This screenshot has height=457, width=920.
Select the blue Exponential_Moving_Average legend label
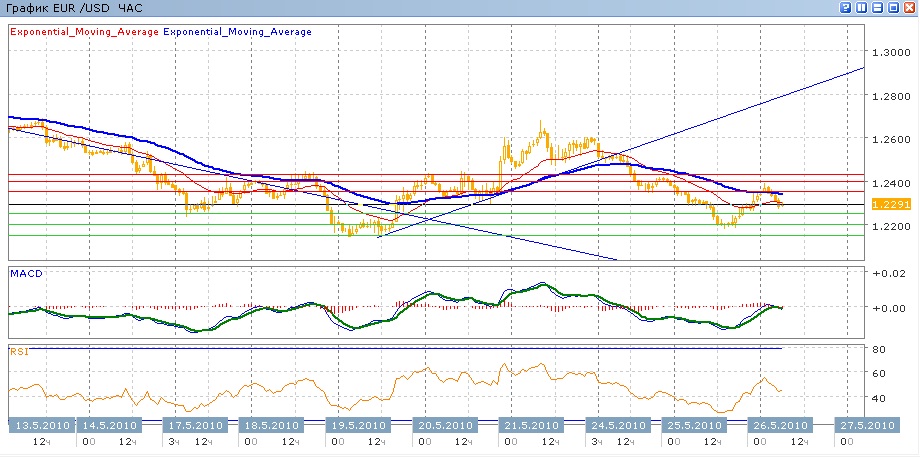[x=237, y=31]
